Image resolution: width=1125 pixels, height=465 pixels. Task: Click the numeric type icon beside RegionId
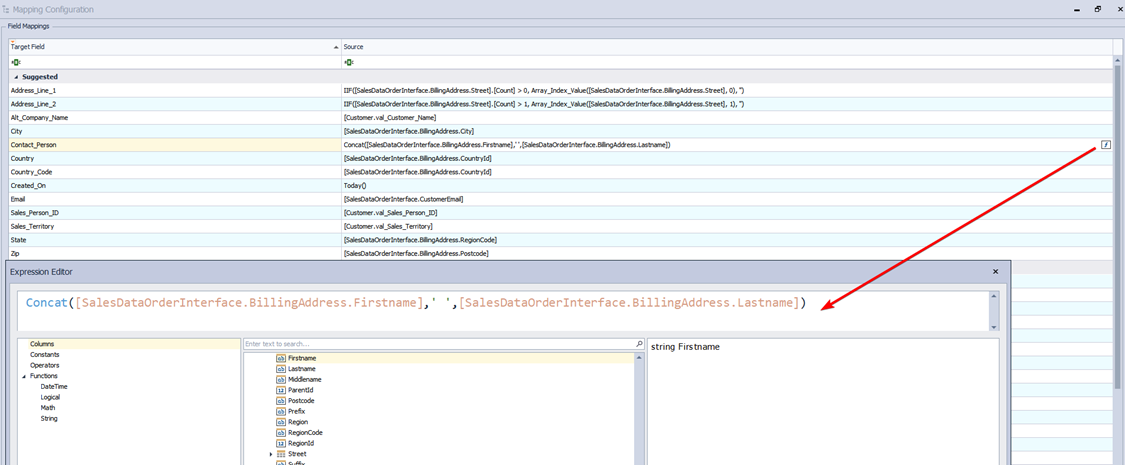[281, 443]
